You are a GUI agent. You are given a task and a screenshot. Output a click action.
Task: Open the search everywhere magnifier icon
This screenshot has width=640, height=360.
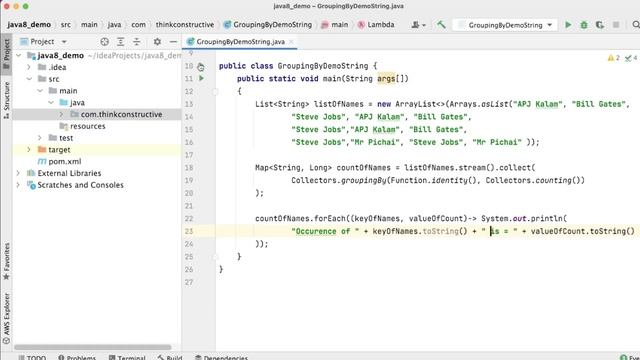click(636, 25)
